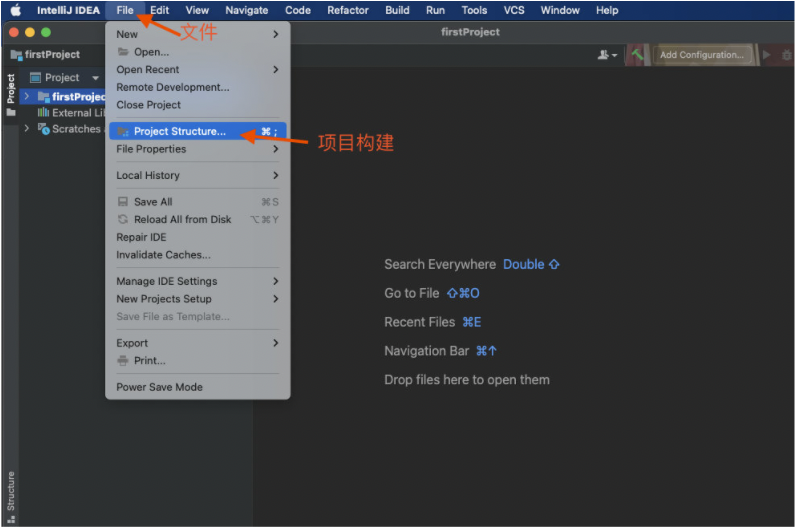Click Add Configuration button
The width and height of the screenshot is (796, 527).
pos(702,55)
